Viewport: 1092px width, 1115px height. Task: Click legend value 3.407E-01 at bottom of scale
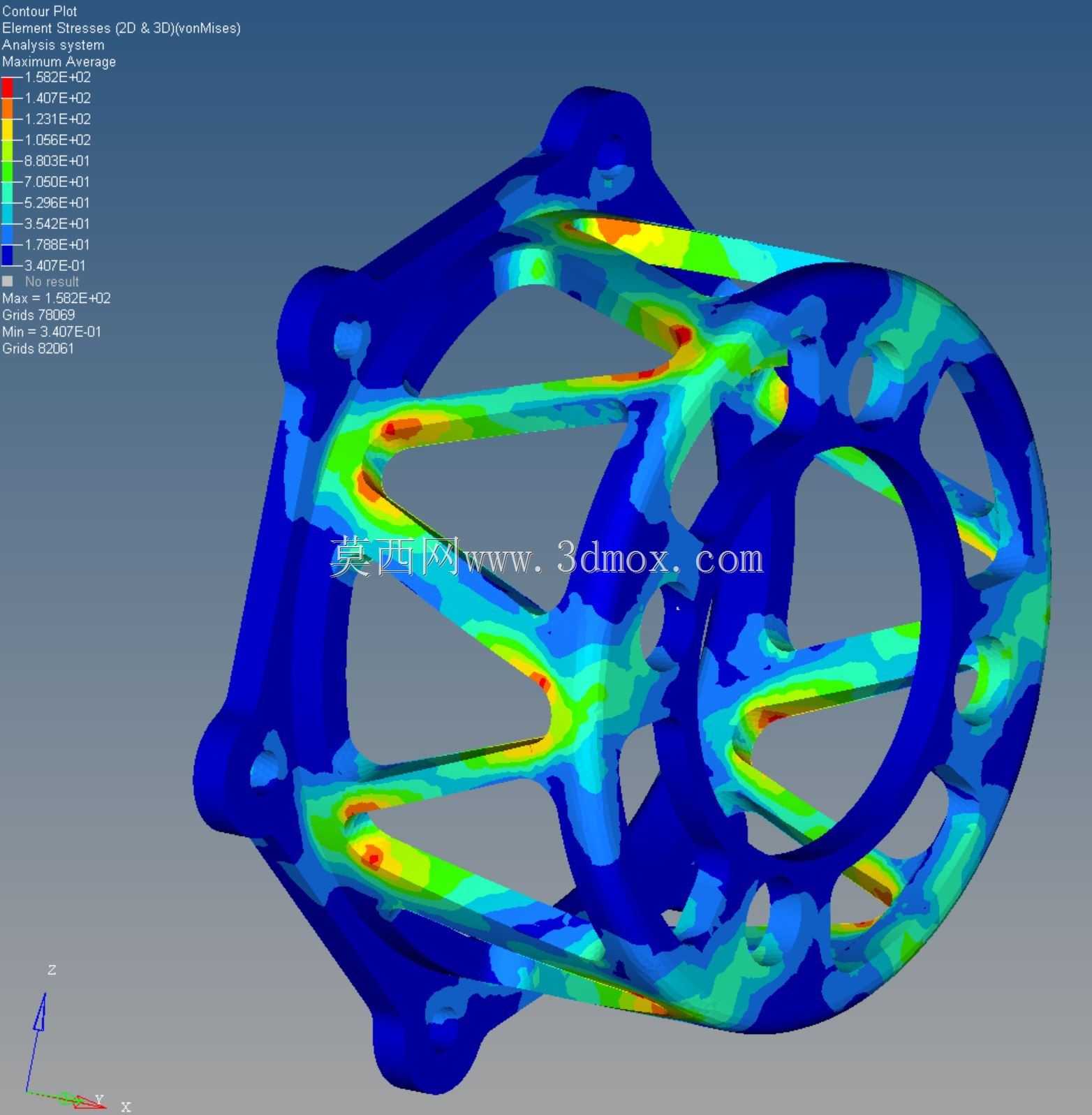coord(55,266)
